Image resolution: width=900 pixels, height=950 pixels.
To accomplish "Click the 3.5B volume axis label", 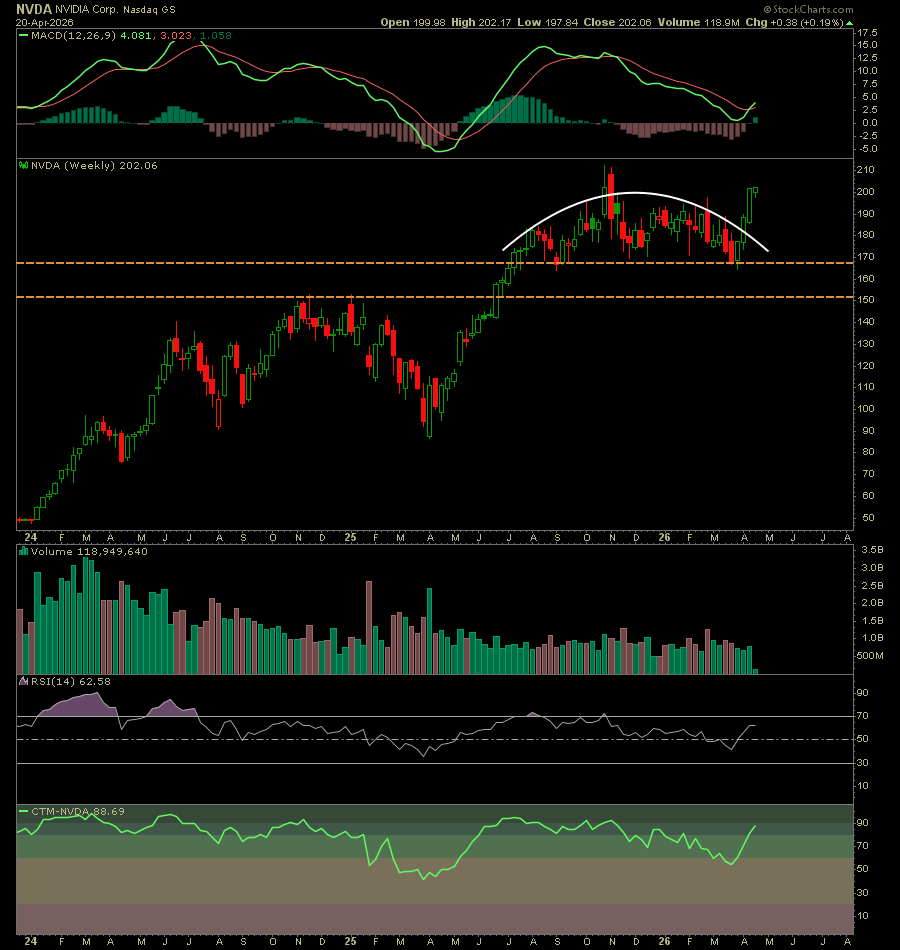I will pyautogui.click(x=872, y=550).
